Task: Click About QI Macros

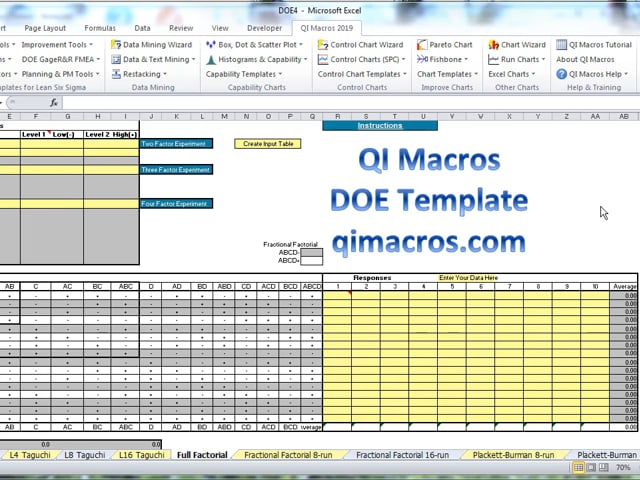Action: 585,60
